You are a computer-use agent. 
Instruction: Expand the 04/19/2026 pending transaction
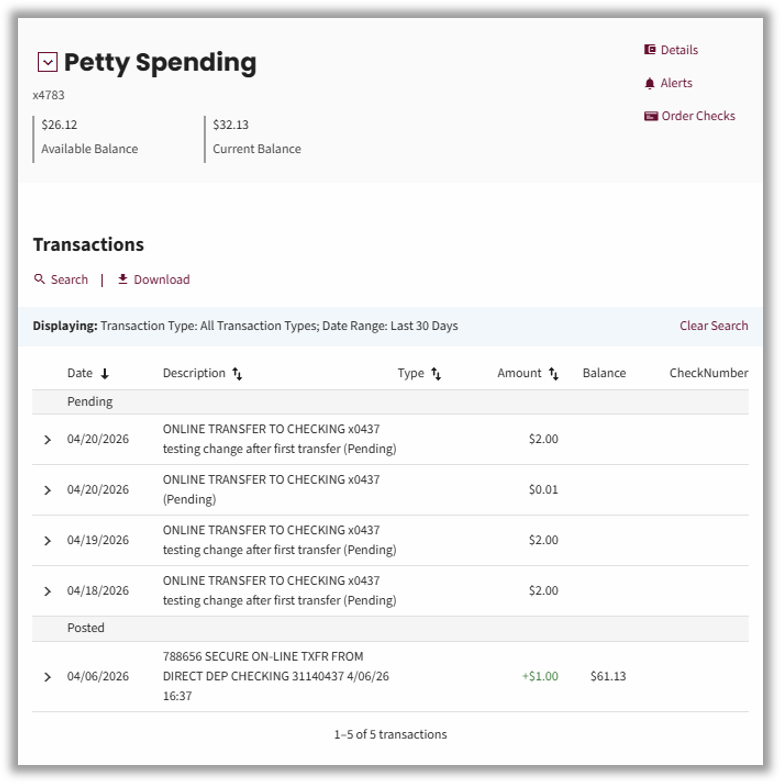47,541
